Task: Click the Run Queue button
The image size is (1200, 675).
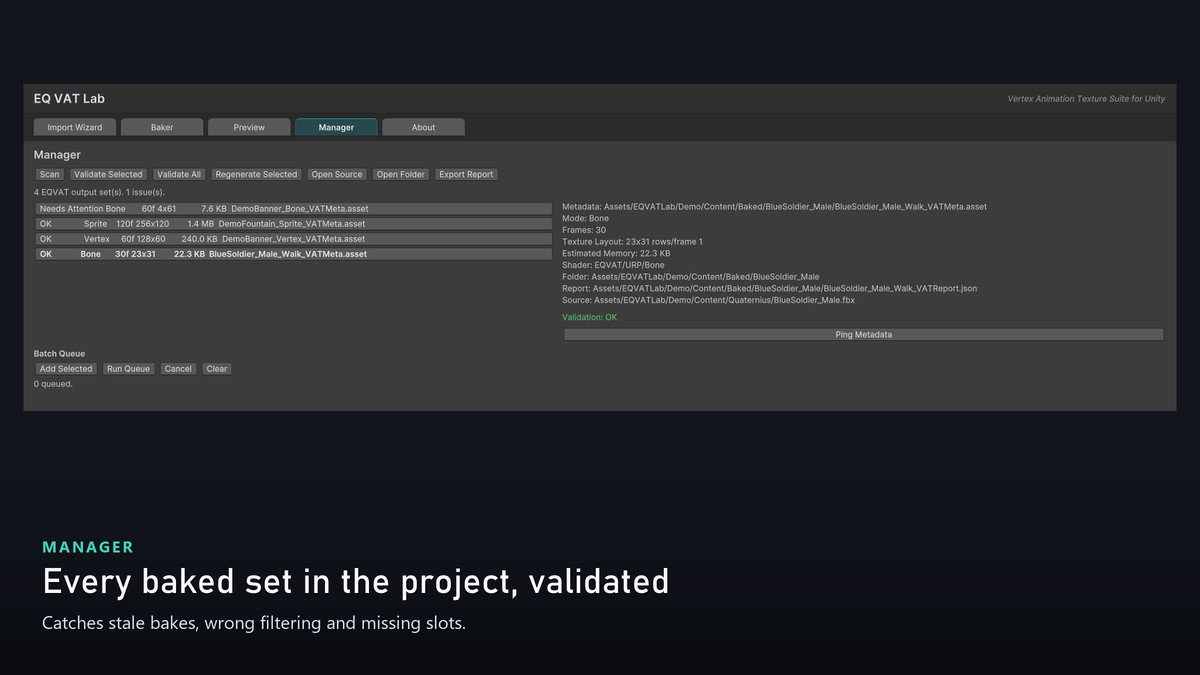Action: click(x=129, y=369)
